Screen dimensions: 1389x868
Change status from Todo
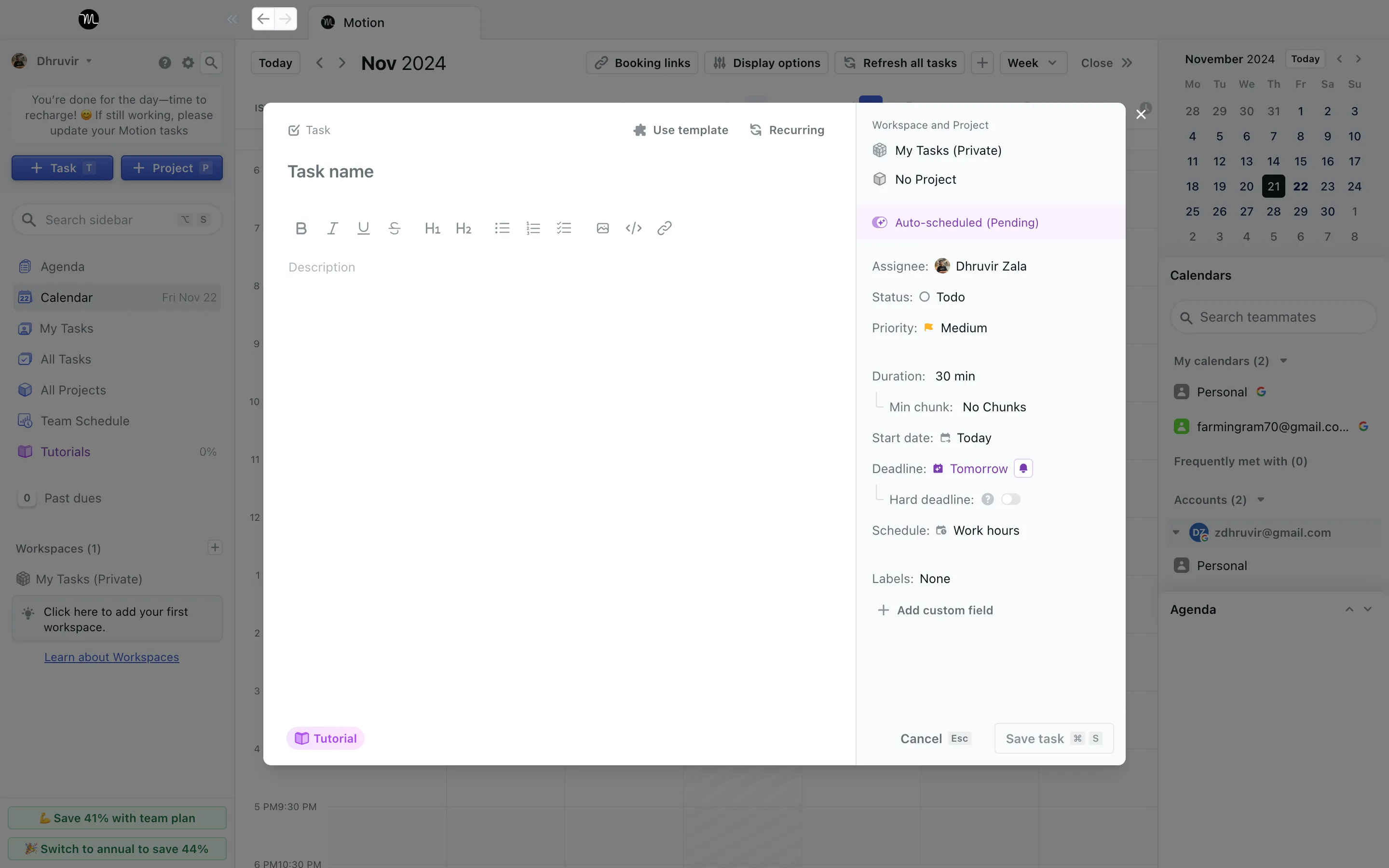coord(942,298)
